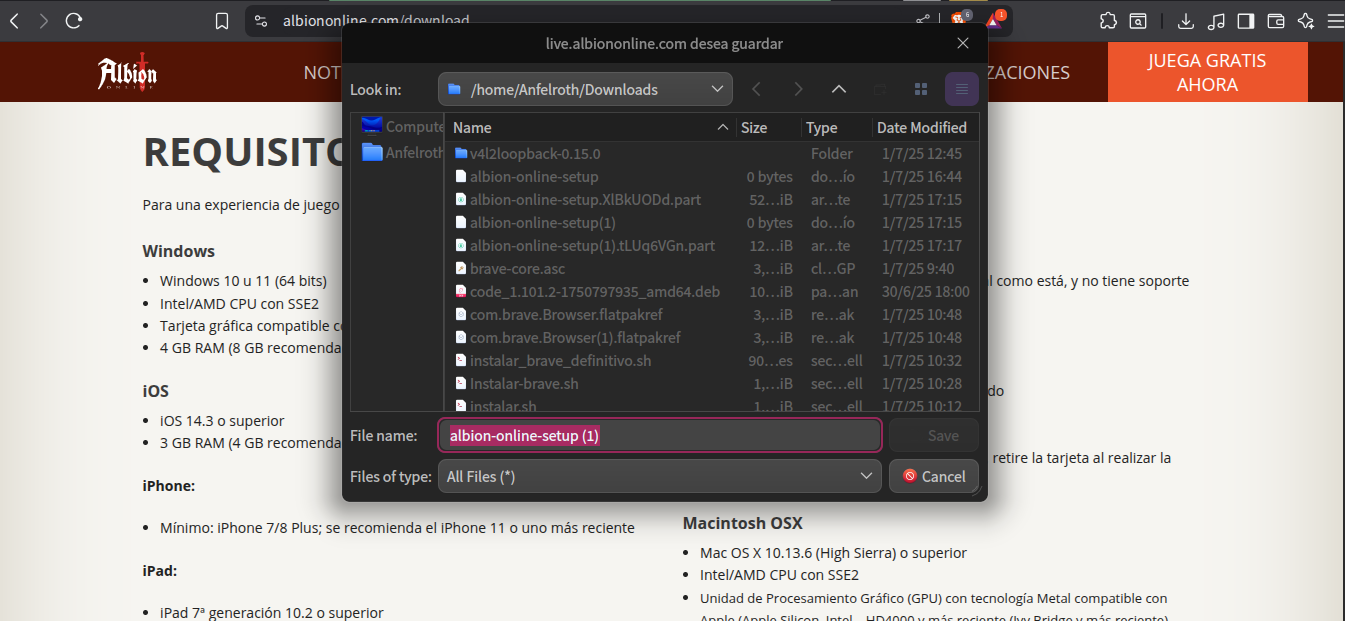
Task: Switch file dialog to icon grid view
Action: pos(921,89)
